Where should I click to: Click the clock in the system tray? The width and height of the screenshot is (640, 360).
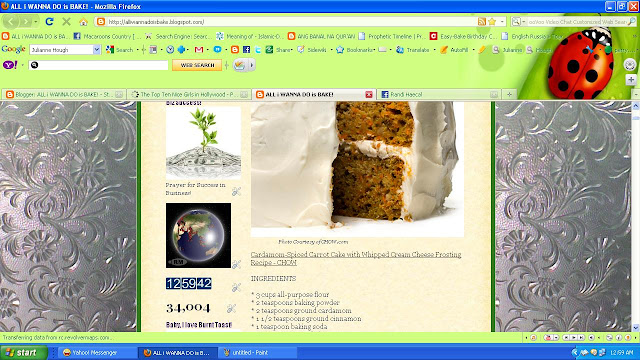click(x=622, y=352)
